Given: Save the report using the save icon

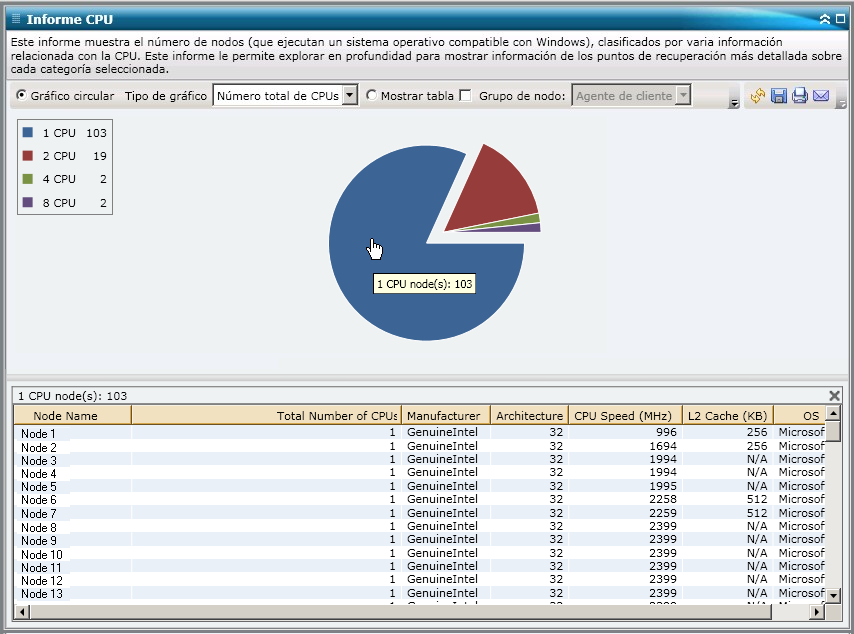Looking at the screenshot, I should point(778,96).
